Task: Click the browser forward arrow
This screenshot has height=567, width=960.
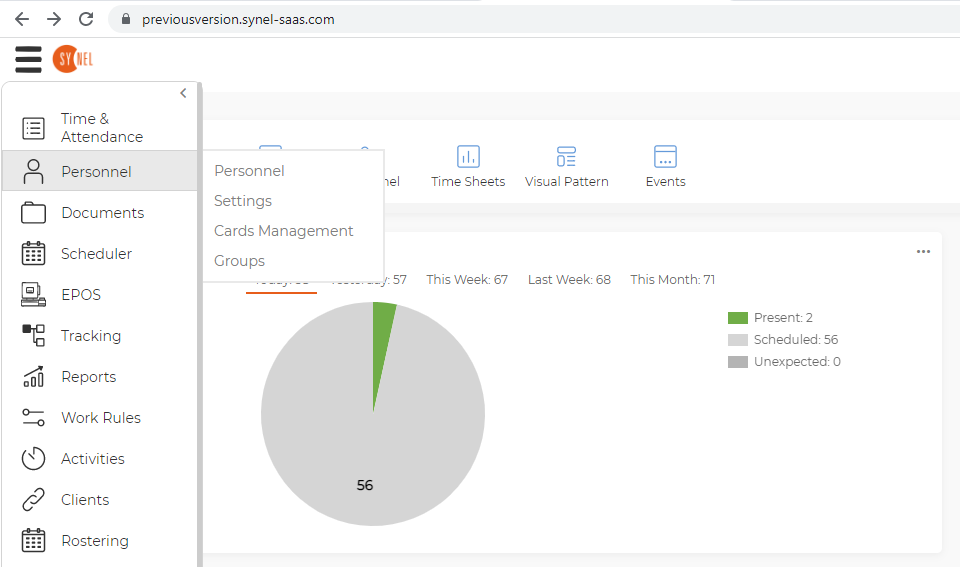Action: click(54, 19)
